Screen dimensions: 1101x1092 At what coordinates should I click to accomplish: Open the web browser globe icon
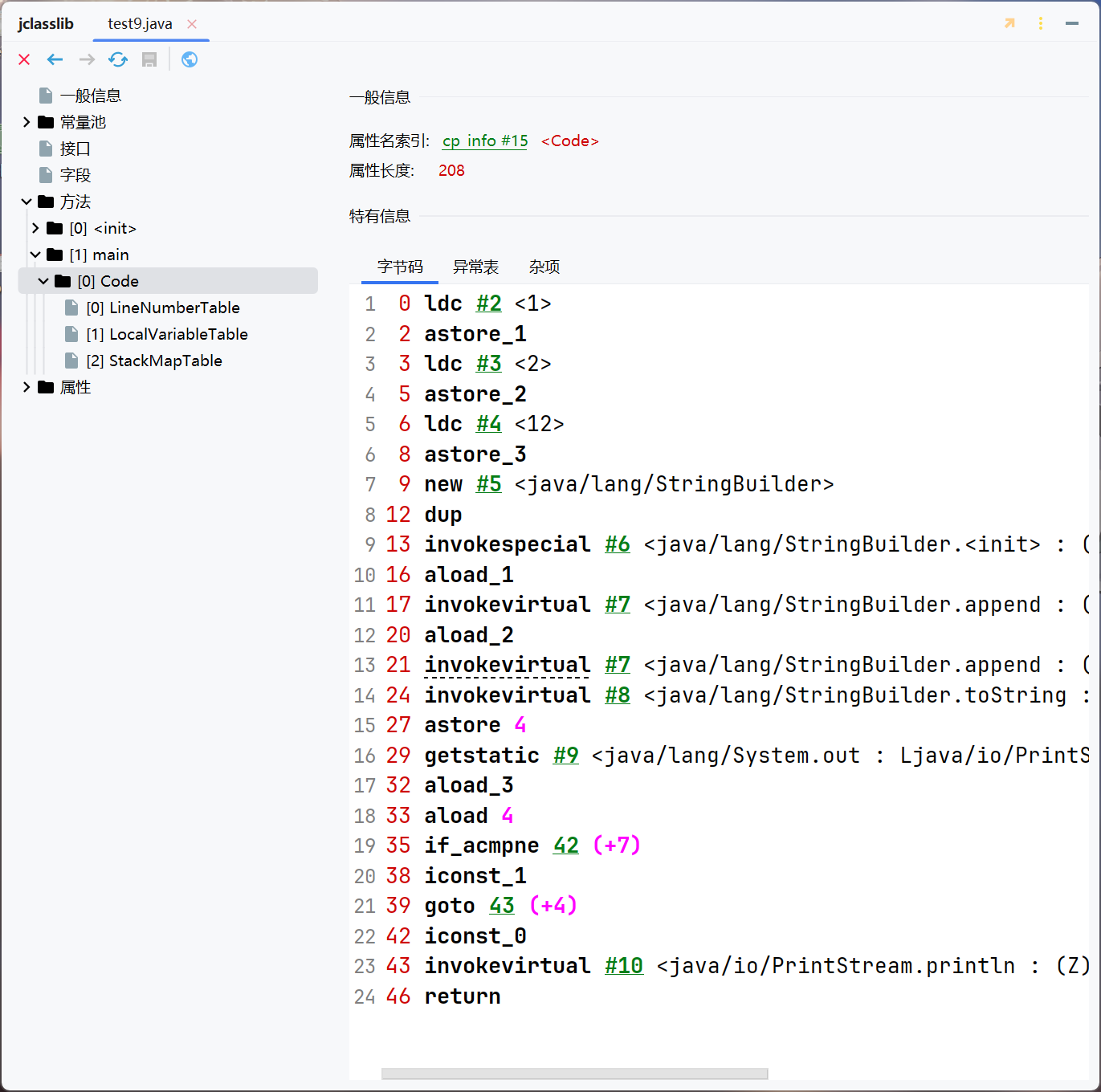click(189, 59)
